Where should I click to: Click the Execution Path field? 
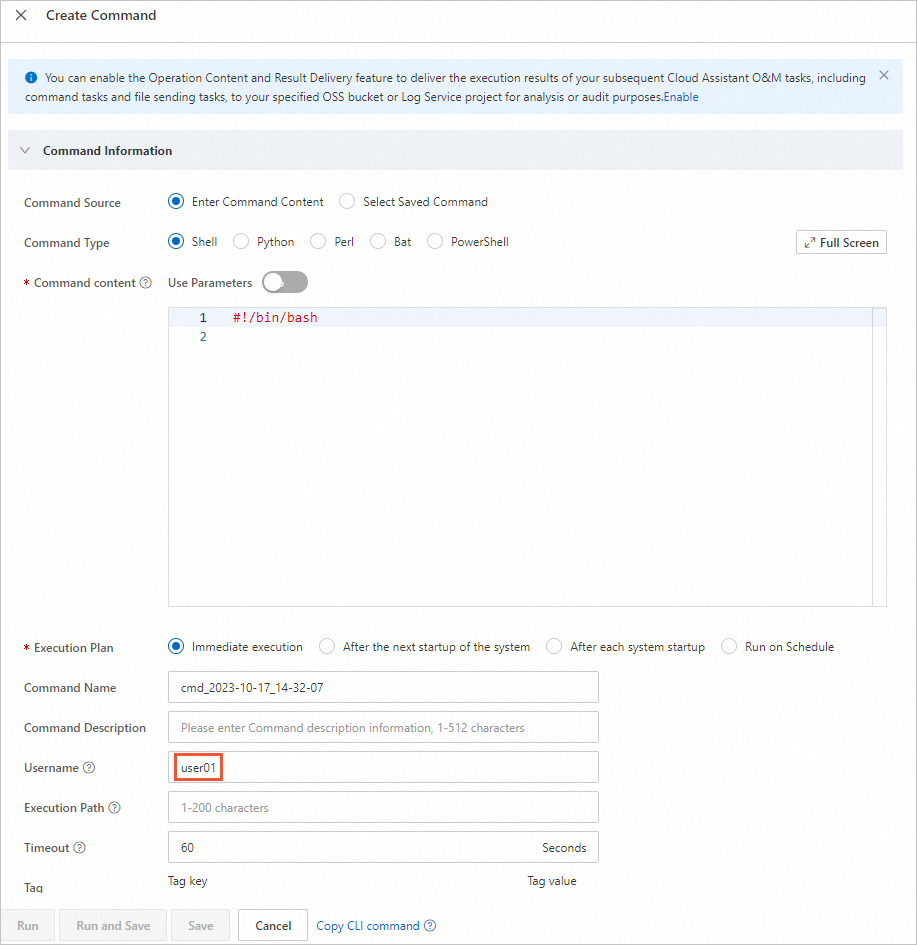[383, 808]
